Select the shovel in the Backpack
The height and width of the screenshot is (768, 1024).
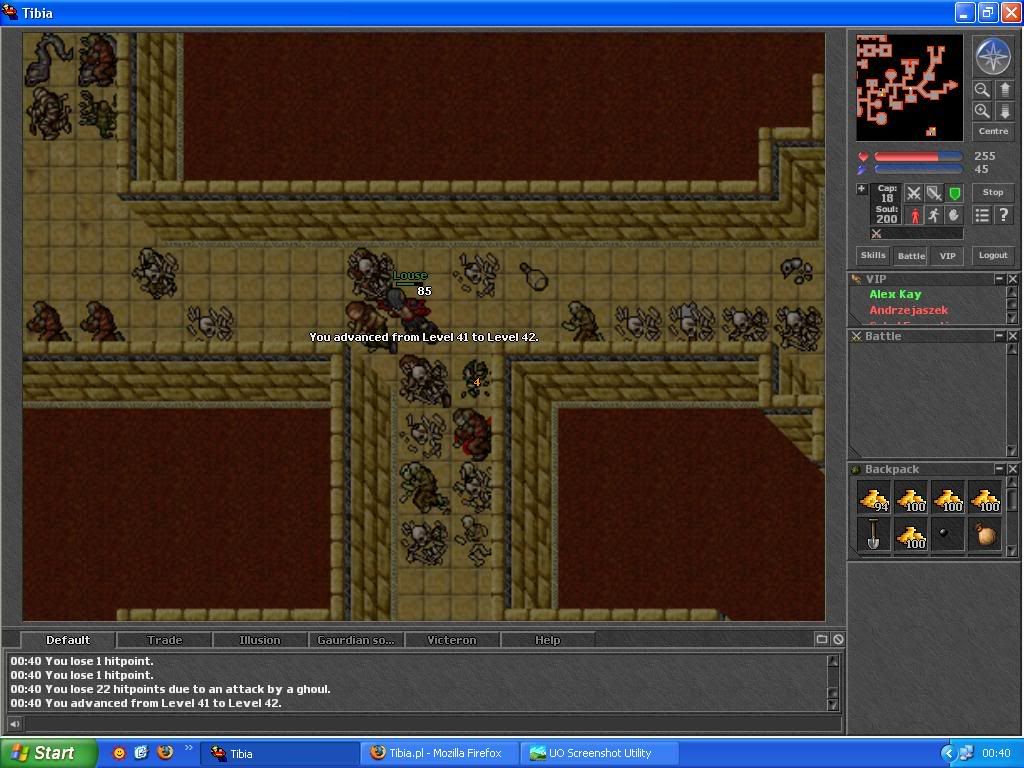point(873,535)
